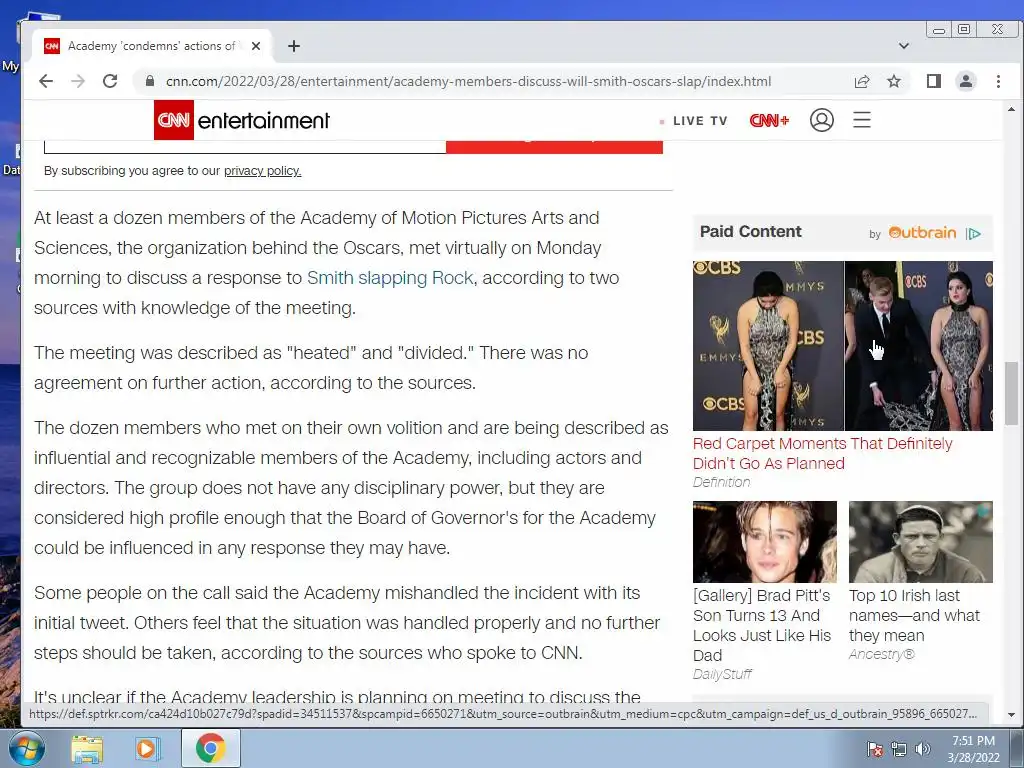Viewport: 1024px width, 768px height.
Task: Click the scroll down arrow
Action: click(x=1011, y=715)
